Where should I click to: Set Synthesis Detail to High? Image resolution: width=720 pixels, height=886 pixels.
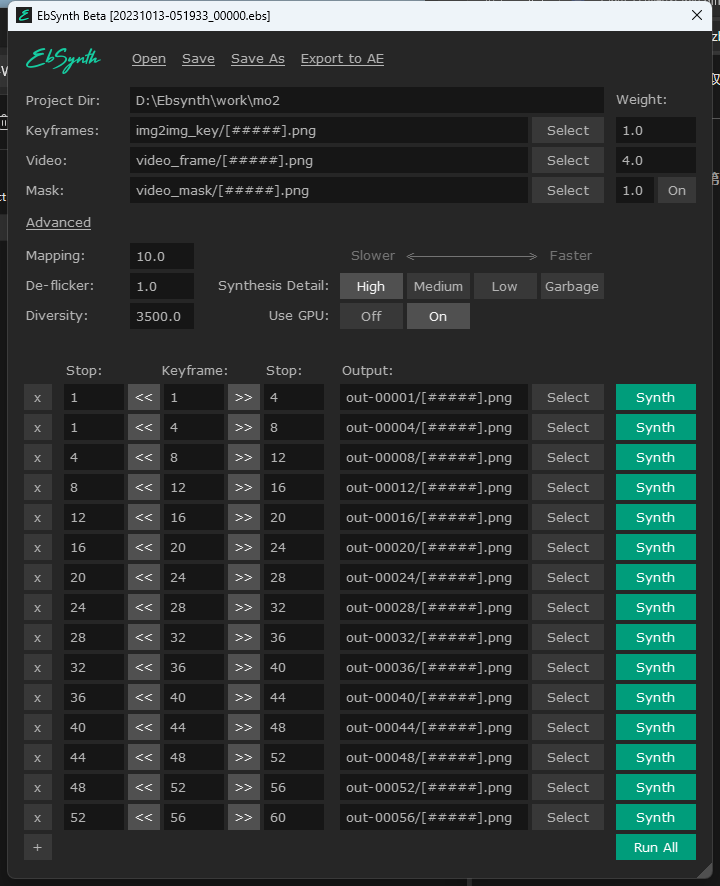[x=371, y=286]
